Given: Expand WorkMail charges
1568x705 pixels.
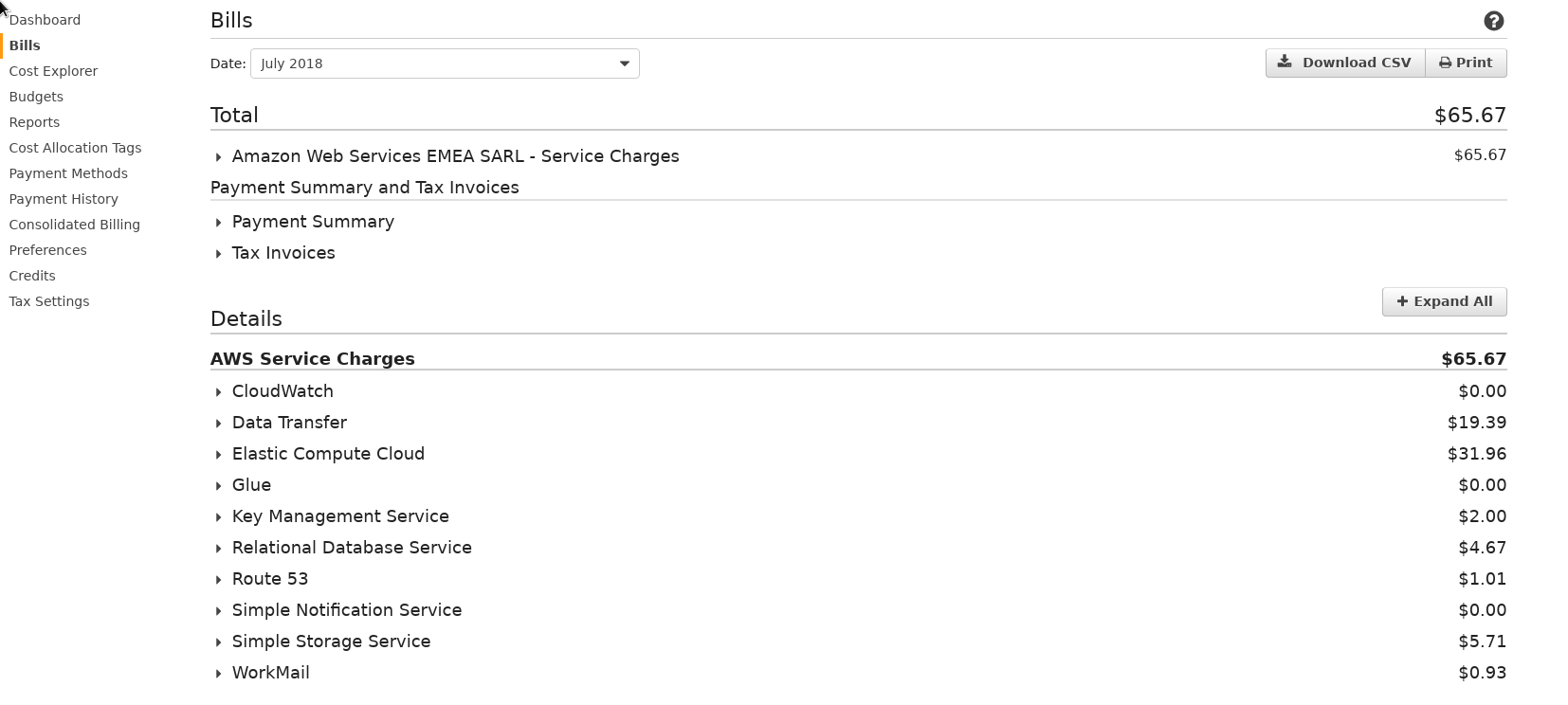Looking at the screenshot, I should [x=262, y=673].
